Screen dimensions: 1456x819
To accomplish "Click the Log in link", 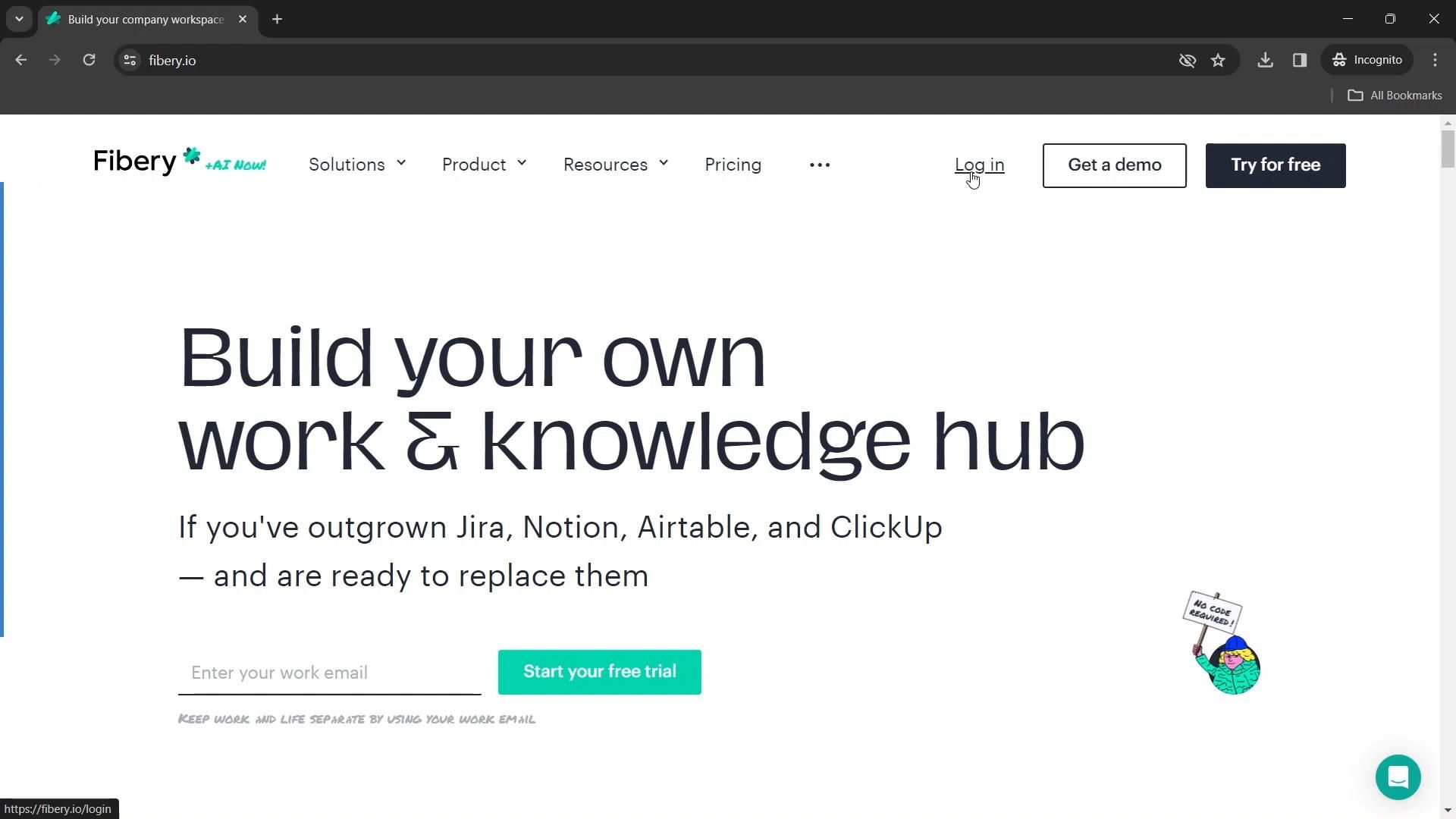I will pos(979,165).
